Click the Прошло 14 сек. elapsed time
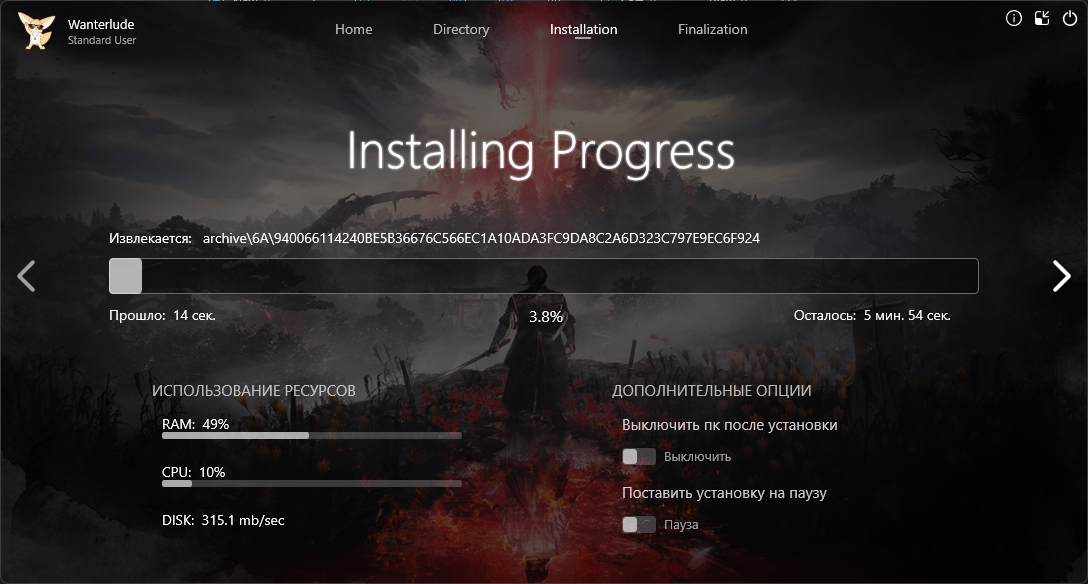 [x=162, y=315]
